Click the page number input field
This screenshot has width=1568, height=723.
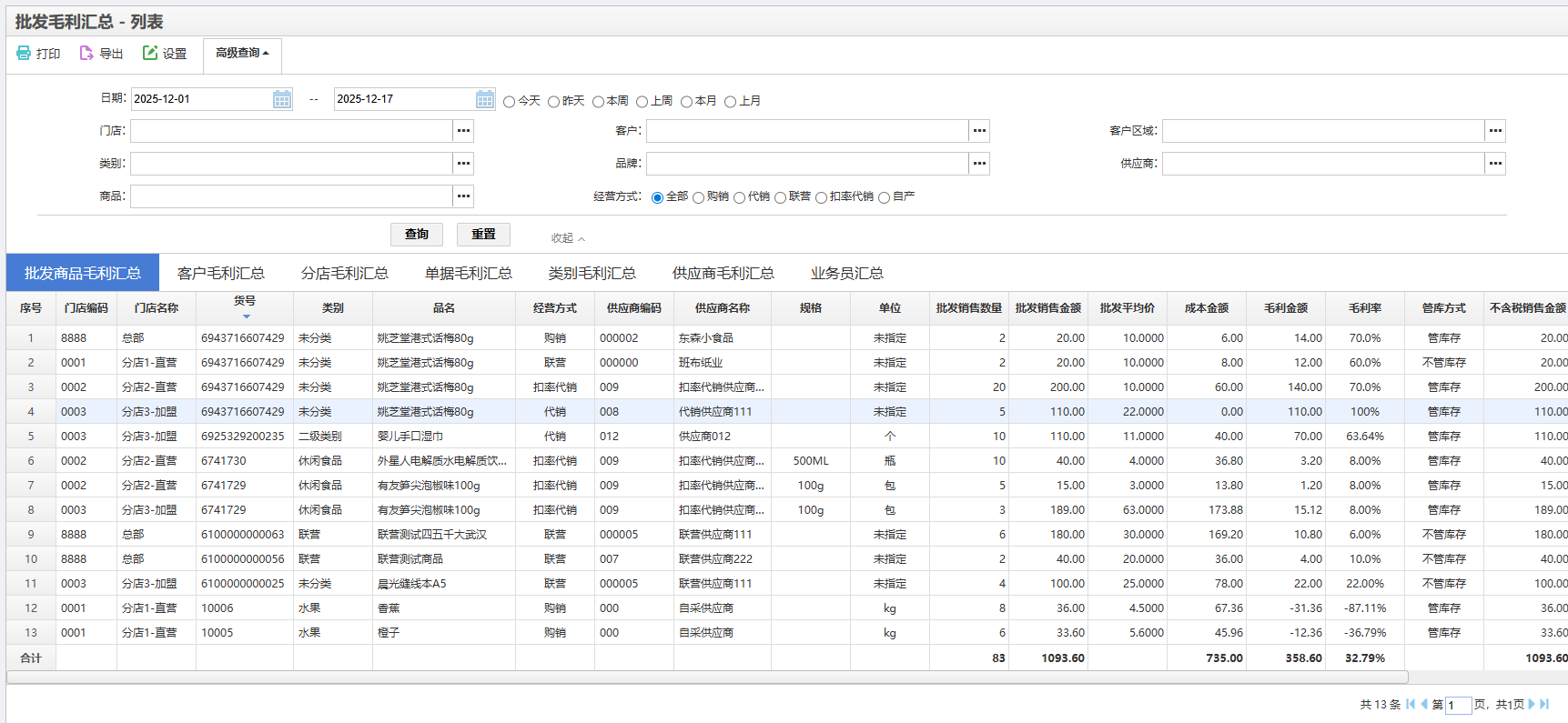[x=1458, y=705]
